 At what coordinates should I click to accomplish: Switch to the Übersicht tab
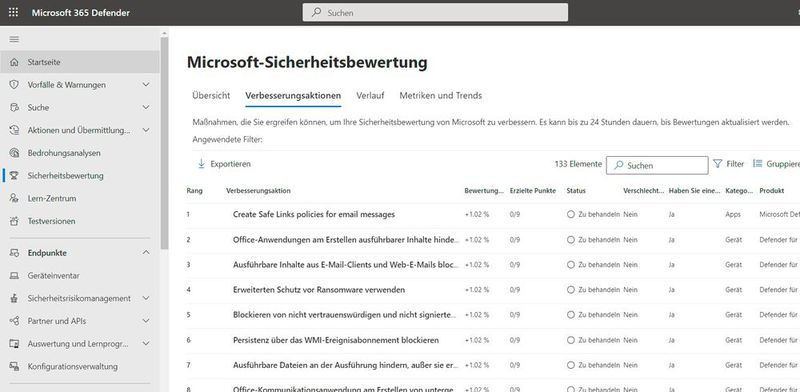[x=211, y=95]
